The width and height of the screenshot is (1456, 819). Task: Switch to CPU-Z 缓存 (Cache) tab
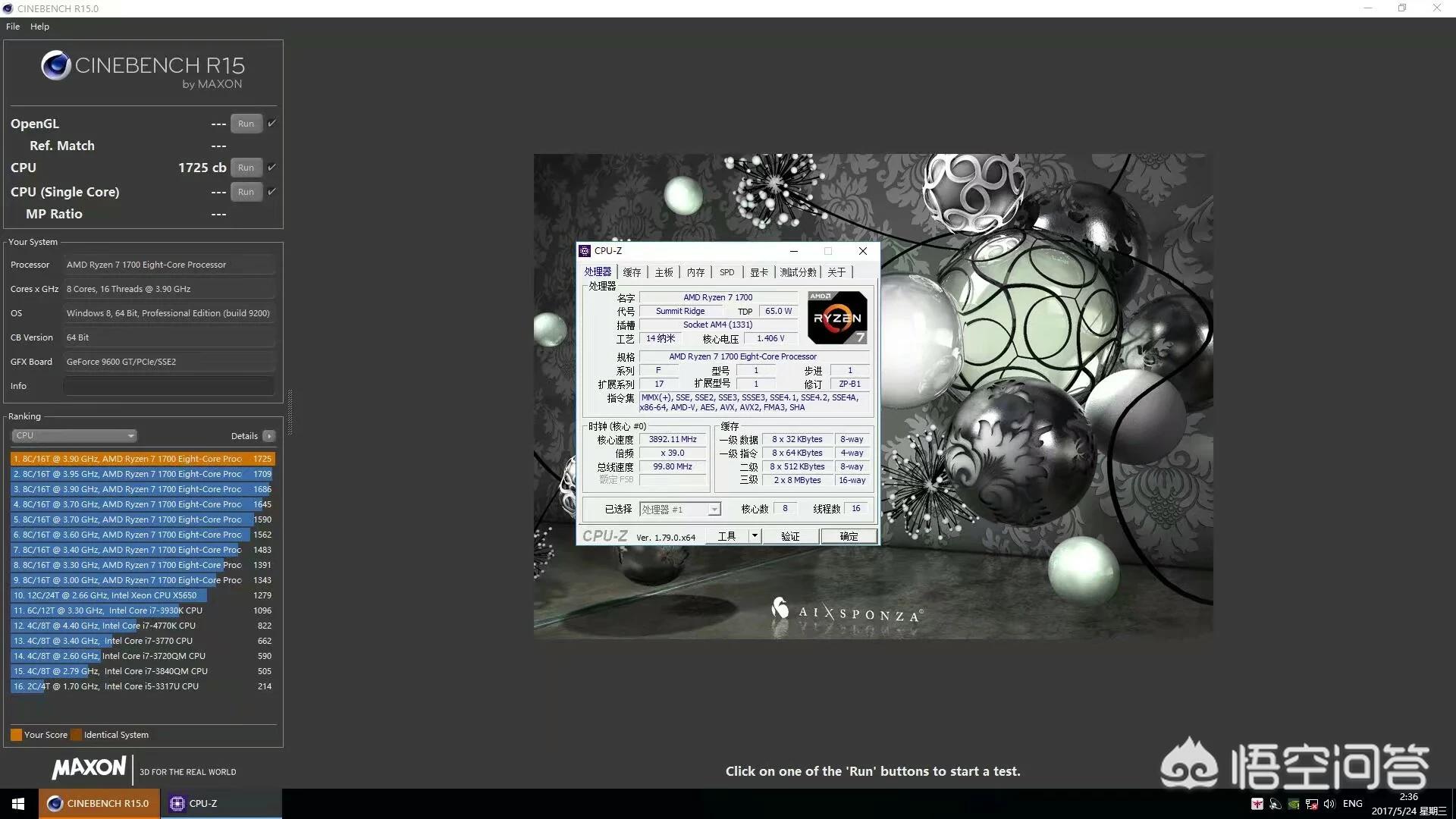tap(632, 272)
